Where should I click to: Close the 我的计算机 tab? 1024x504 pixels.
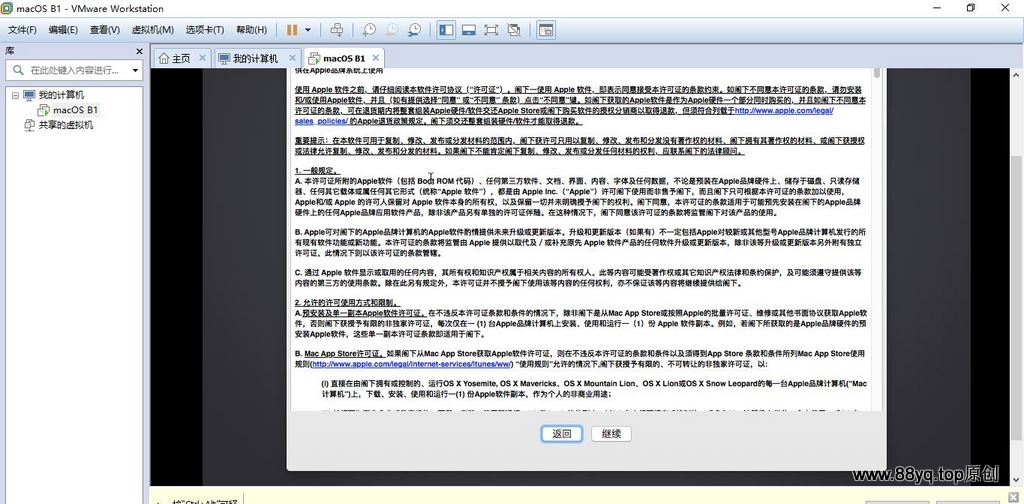point(292,58)
